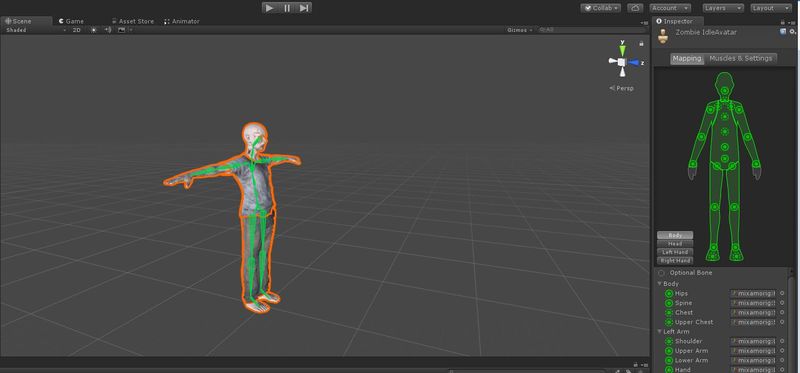The height and width of the screenshot is (373, 800).
Task: Open object picker for Spine bone
Action: [x=782, y=303]
